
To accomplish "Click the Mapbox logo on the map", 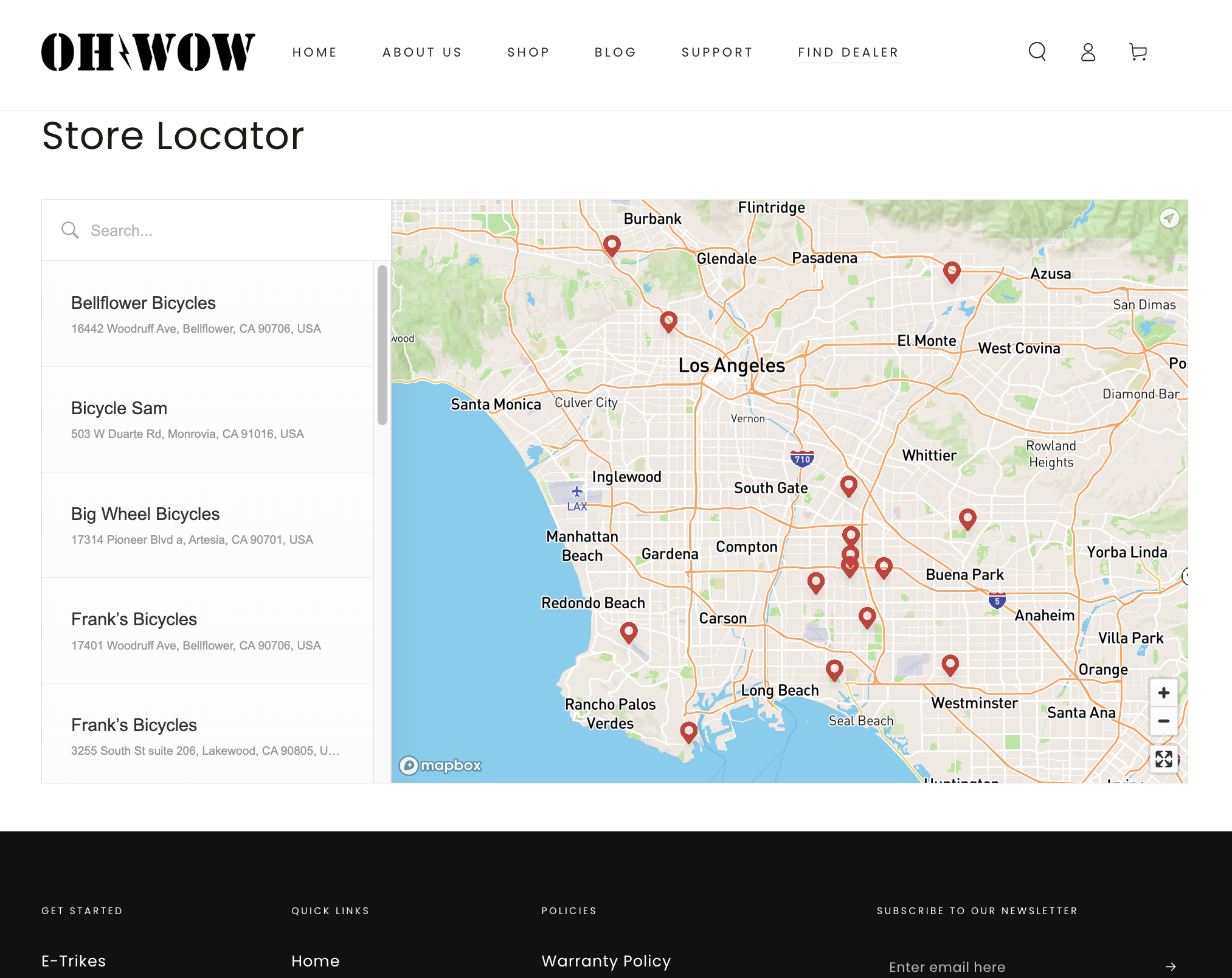I will [440, 766].
